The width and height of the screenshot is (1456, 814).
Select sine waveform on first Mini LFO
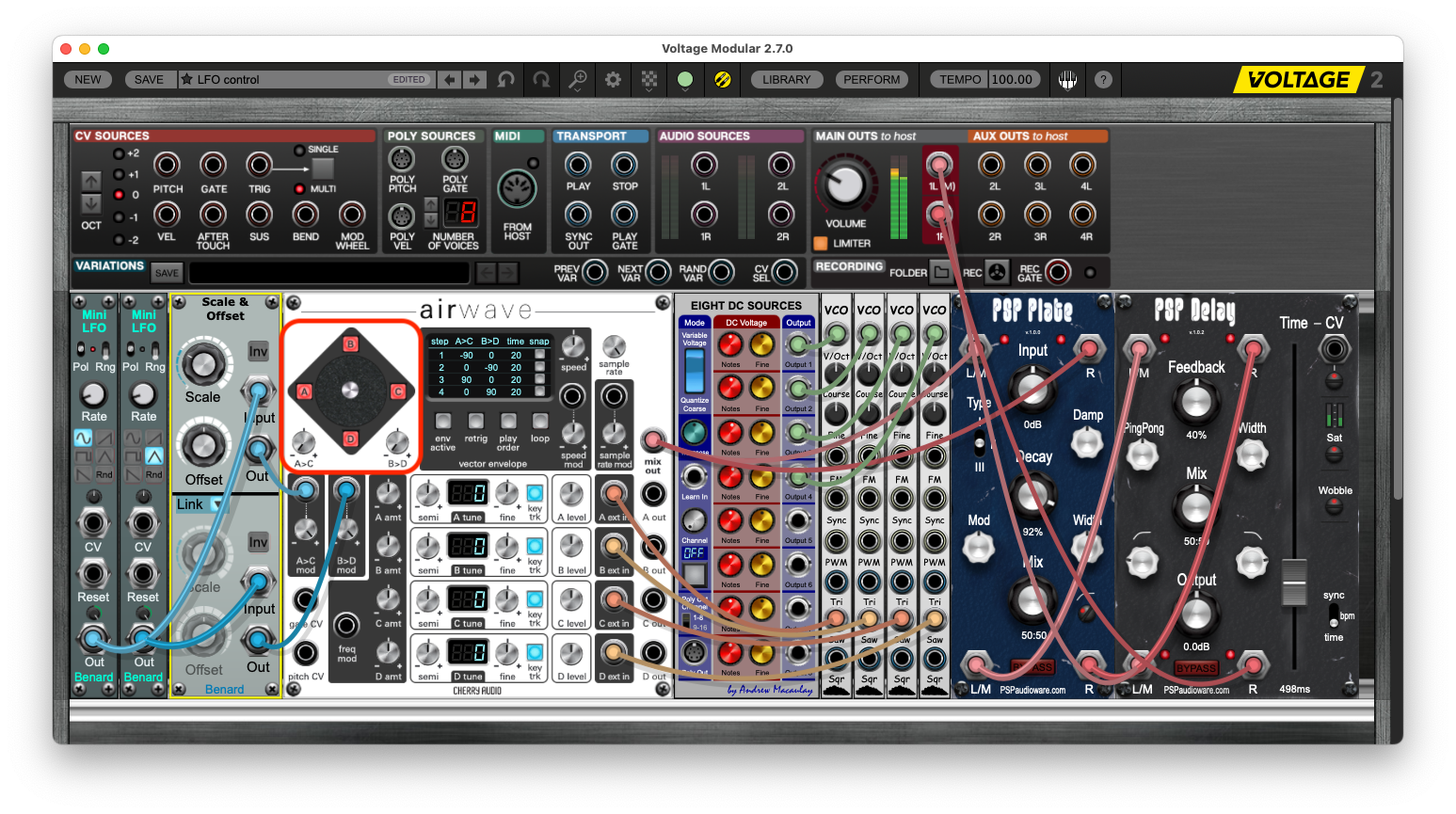point(84,438)
